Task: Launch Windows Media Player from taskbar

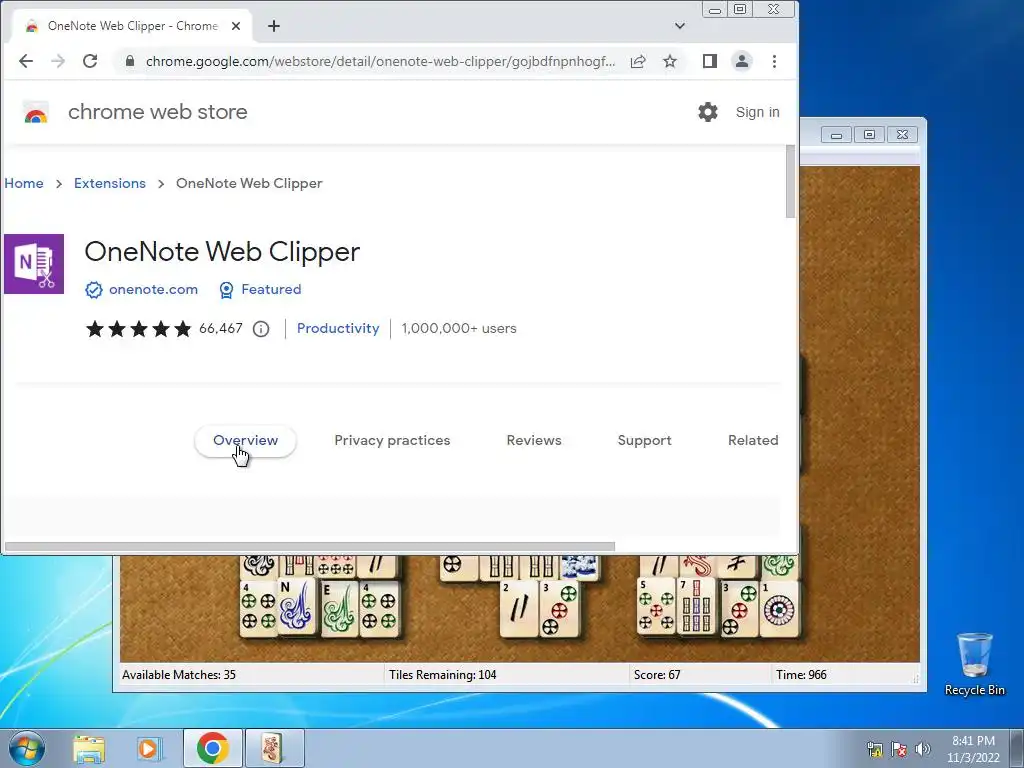Action: tap(148, 749)
